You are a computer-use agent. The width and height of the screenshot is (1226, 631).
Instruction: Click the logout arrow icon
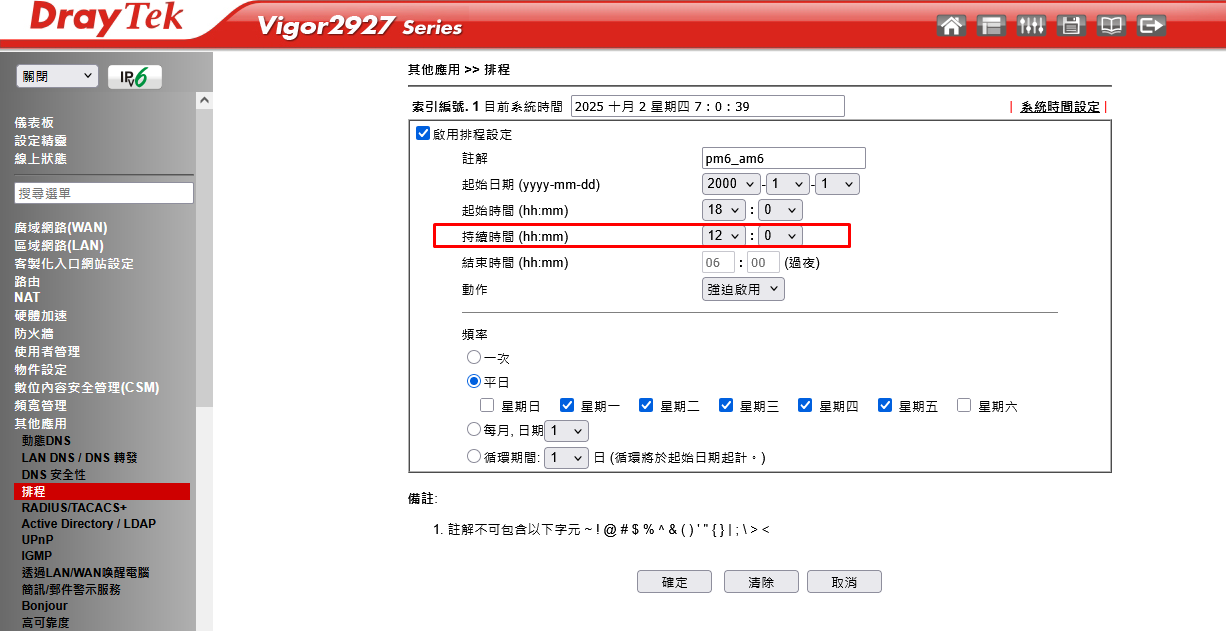1152,26
